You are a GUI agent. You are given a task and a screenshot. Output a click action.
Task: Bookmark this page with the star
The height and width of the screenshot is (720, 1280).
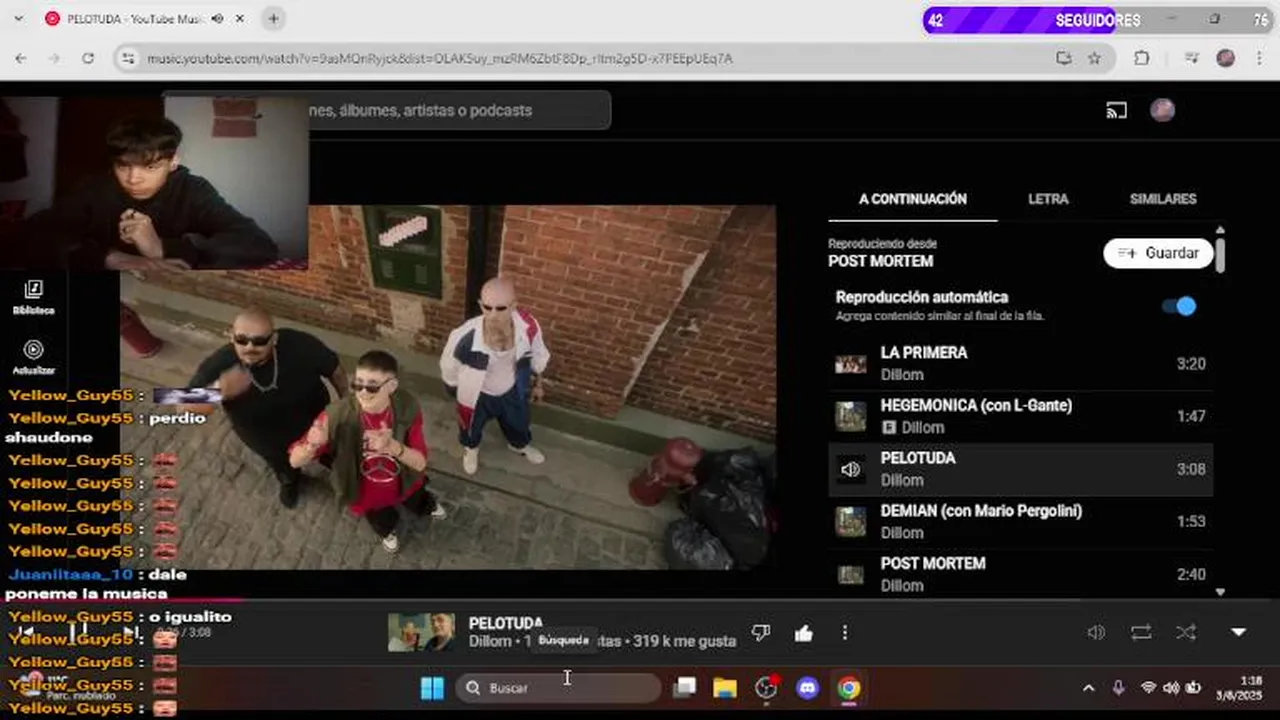pyautogui.click(x=1094, y=59)
